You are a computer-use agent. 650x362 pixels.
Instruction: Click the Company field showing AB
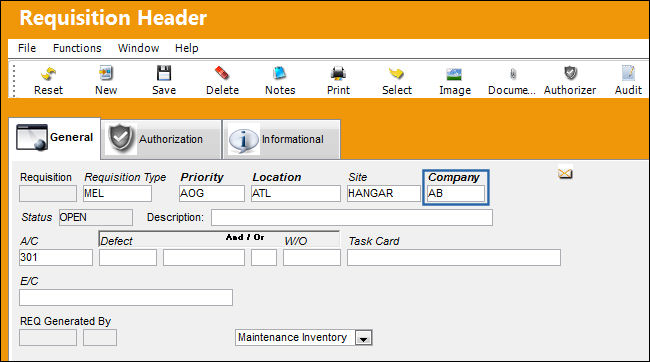pyautogui.click(x=456, y=194)
